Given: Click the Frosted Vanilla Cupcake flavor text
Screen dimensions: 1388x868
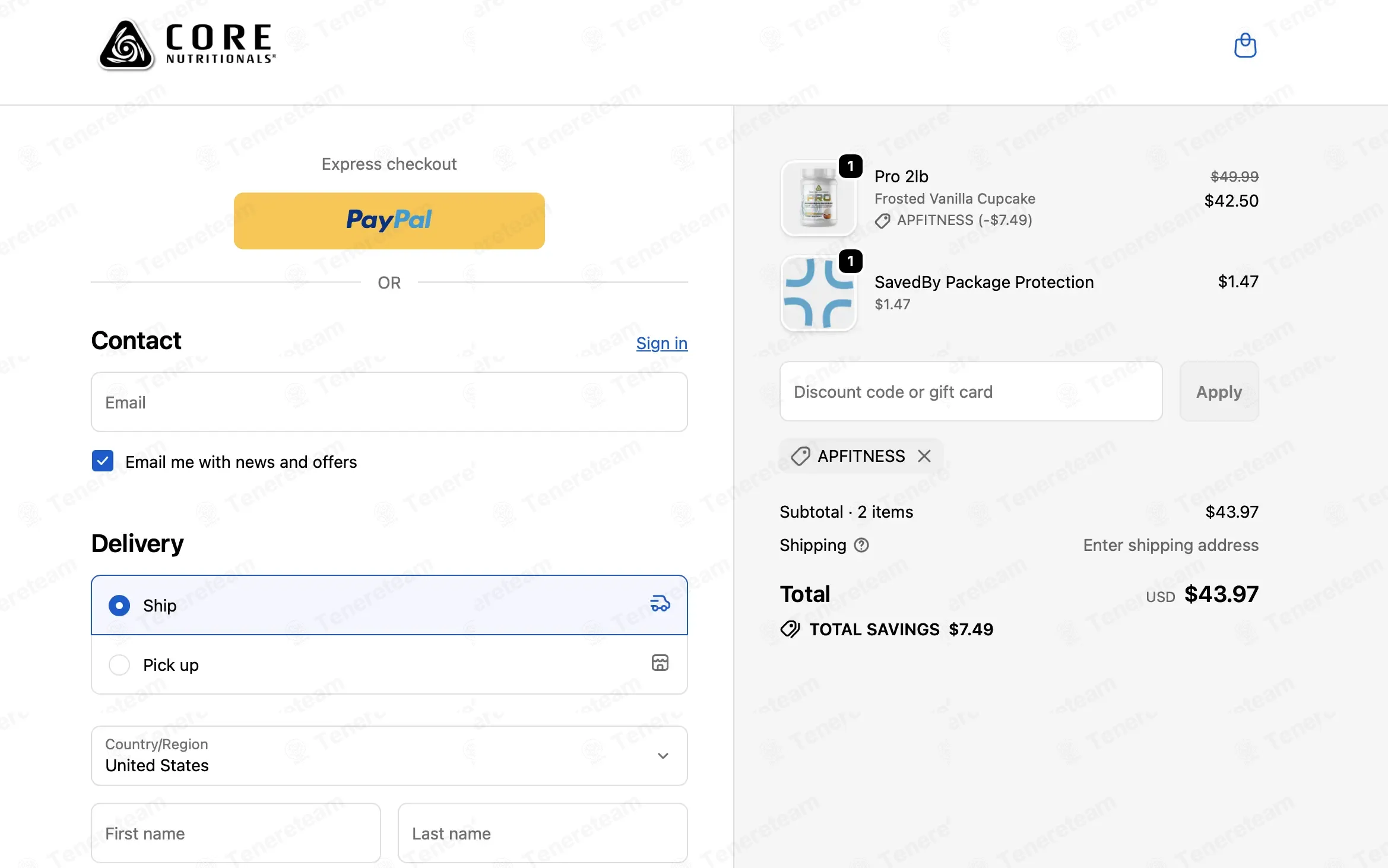Looking at the screenshot, I should pyautogui.click(x=955, y=198).
